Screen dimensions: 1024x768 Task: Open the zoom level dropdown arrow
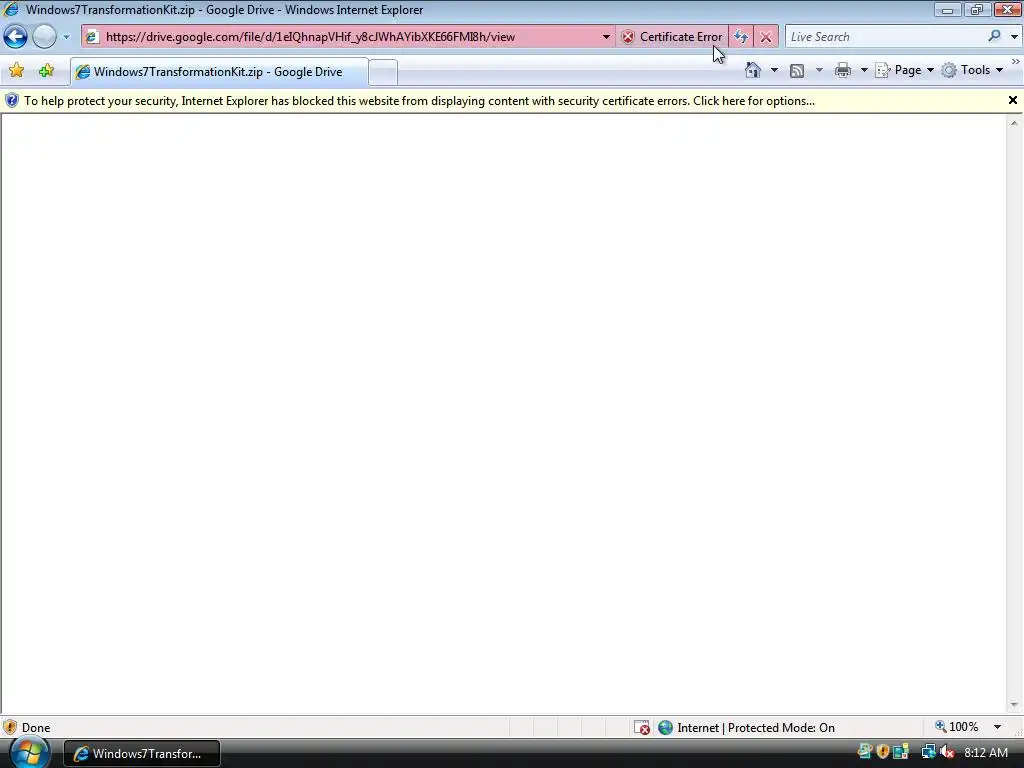(x=997, y=727)
